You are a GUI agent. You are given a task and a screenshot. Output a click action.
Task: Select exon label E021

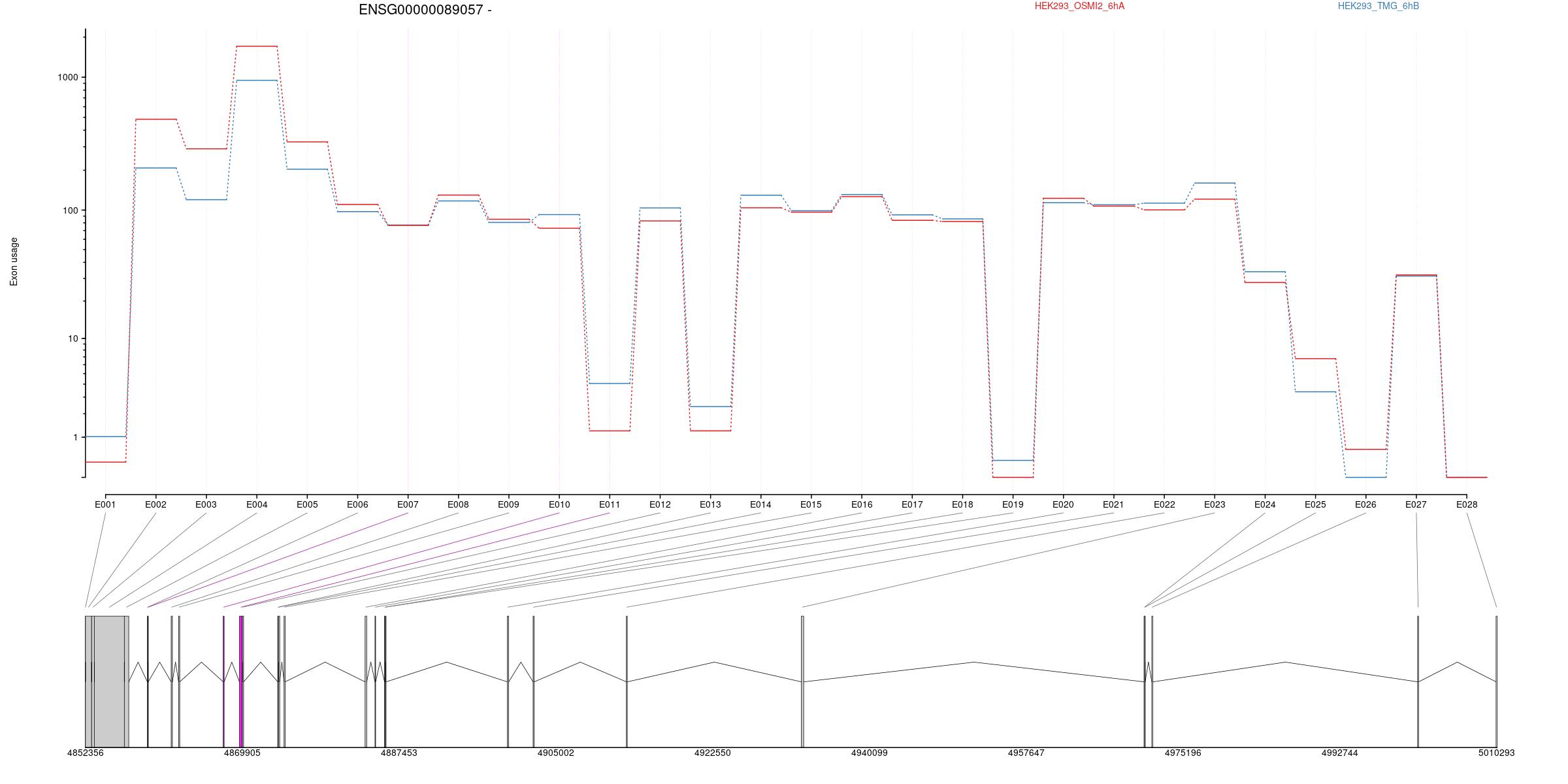point(1113,504)
